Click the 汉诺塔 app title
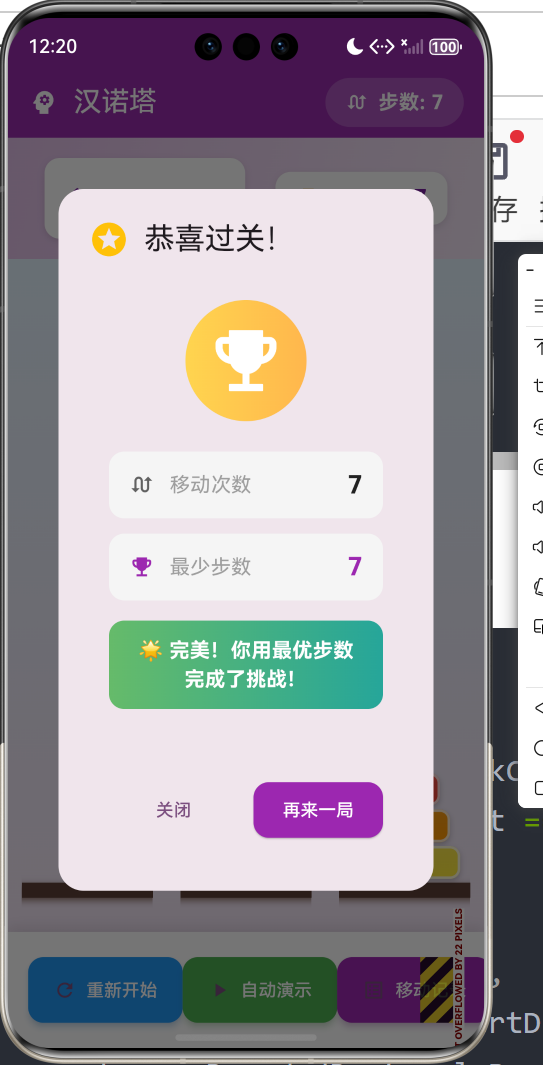Viewport: 543px width, 1065px height. click(x=116, y=102)
